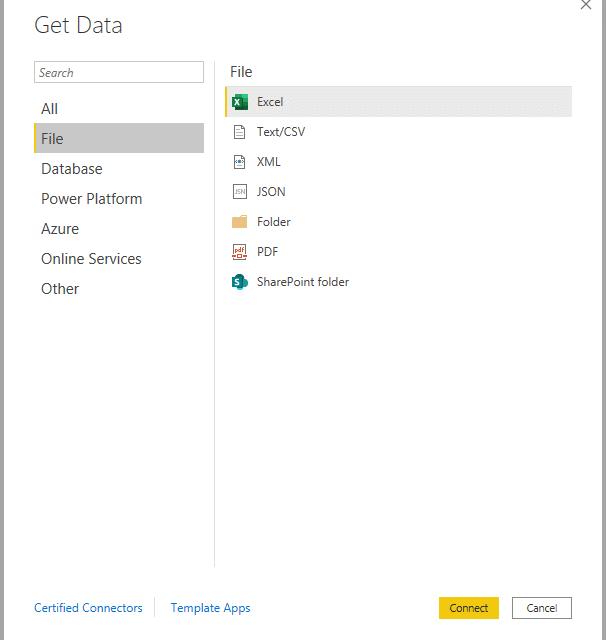The width and height of the screenshot is (606, 640).
Task: Click the red PDF icon
Action: (x=240, y=252)
